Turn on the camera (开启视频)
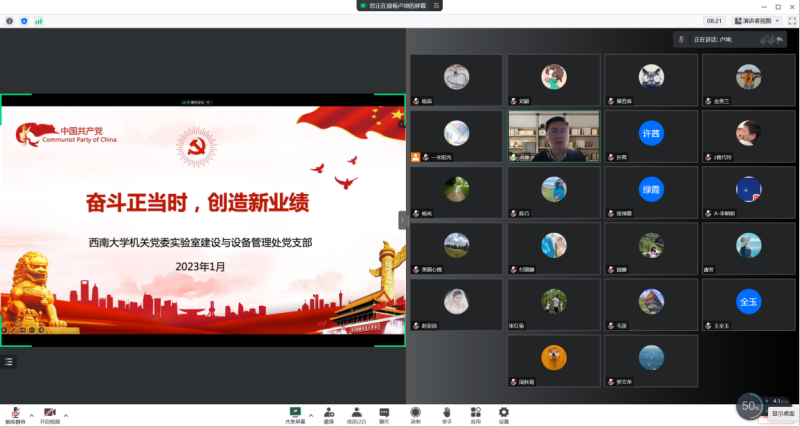The height and width of the screenshot is (427, 800). (x=49, y=415)
